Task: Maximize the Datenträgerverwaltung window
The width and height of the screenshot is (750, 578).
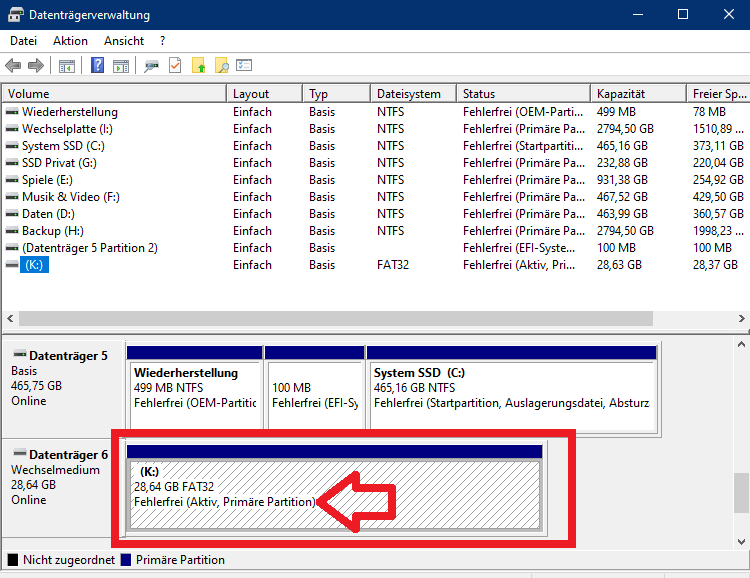Action: click(683, 14)
